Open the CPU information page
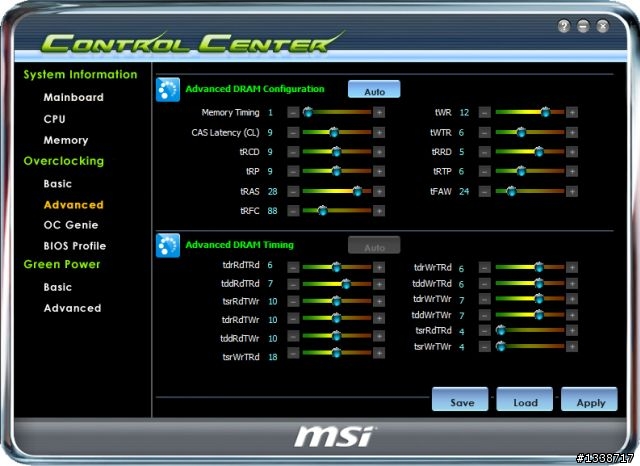 (x=54, y=119)
